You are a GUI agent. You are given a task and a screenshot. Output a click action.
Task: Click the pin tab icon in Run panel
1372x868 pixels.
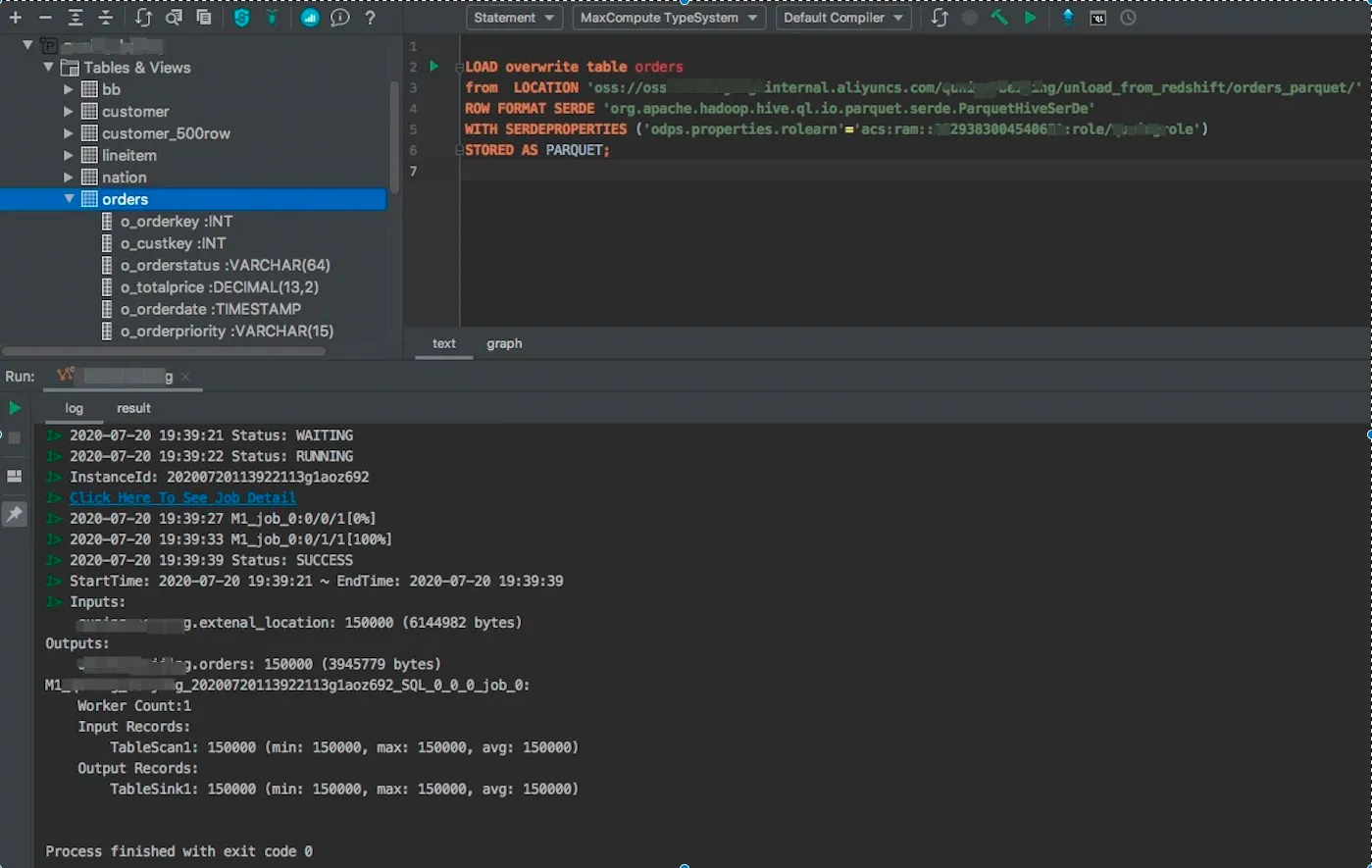tap(15, 514)
